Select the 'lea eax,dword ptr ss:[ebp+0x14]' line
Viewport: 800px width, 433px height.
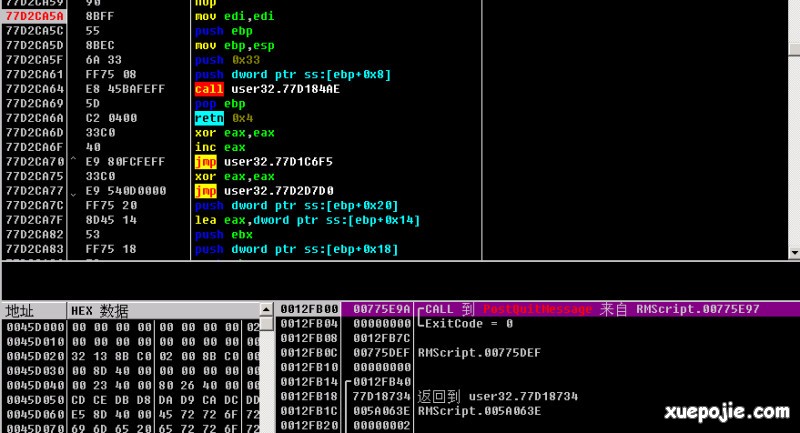pos(307,220)
